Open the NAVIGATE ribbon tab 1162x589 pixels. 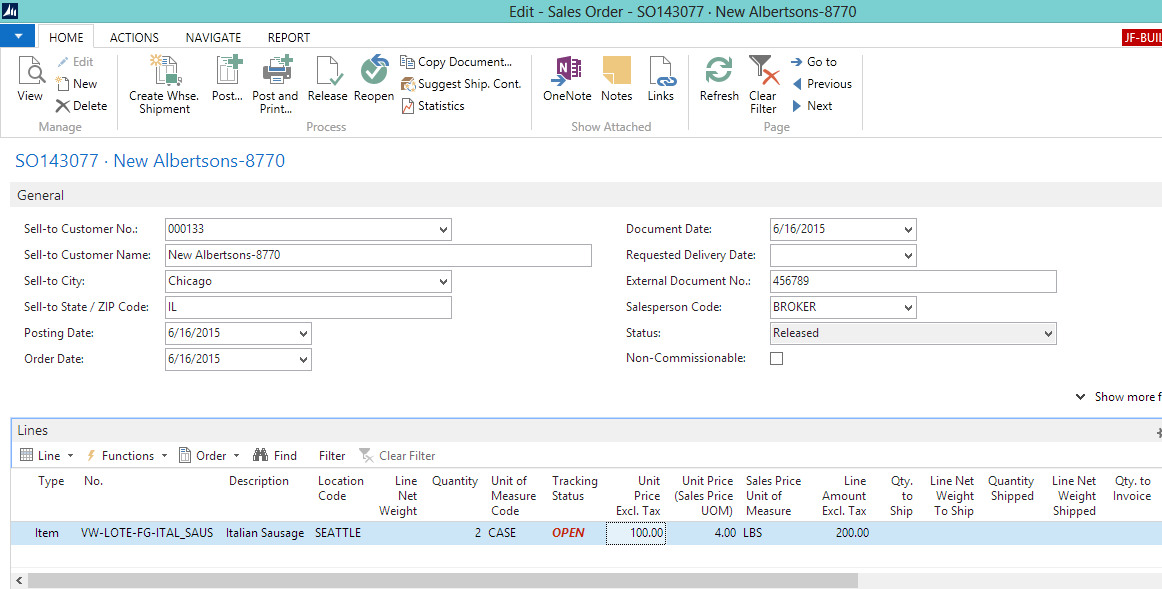pos(213,37)
